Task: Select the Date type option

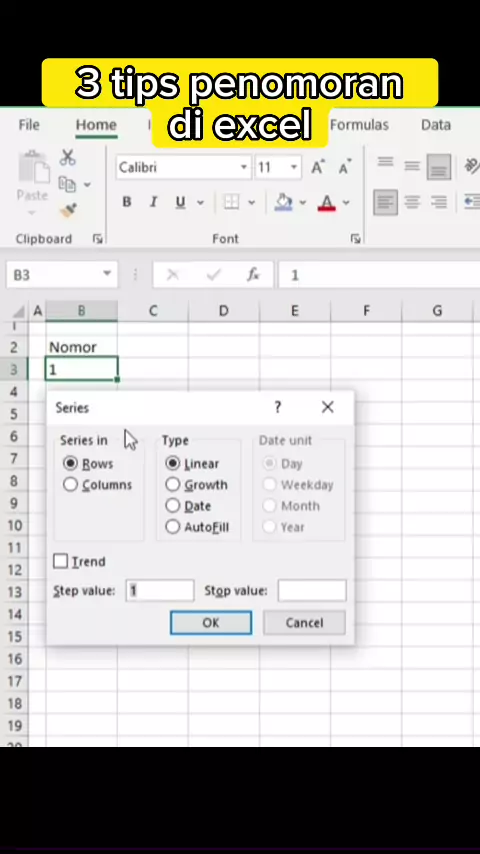Action: (x=173, y=505)
